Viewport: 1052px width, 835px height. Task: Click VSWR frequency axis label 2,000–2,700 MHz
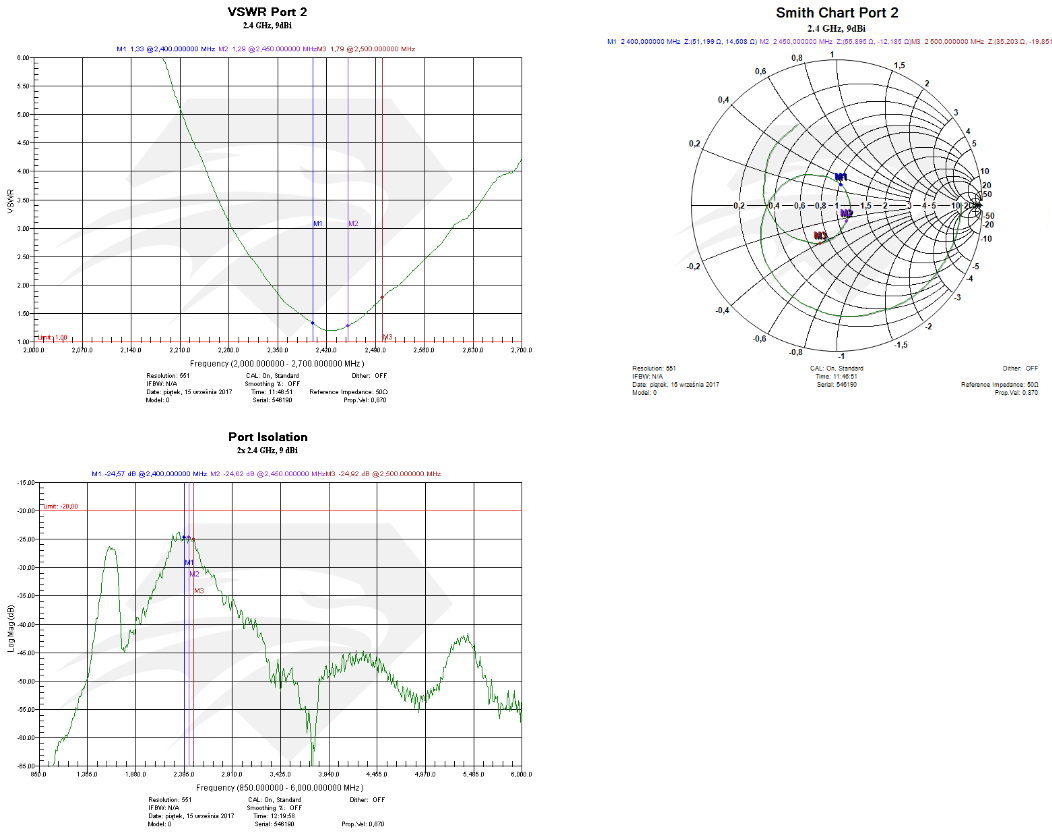277,364
